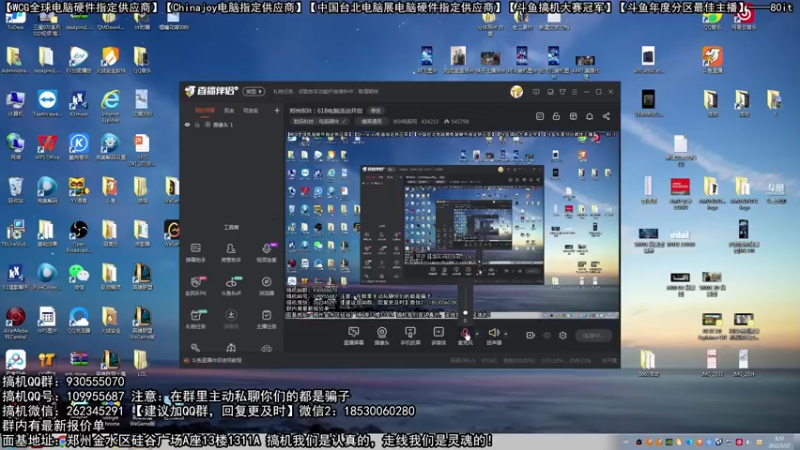The image size is (800, 450).
Task: Open the intel desktop shortcut
Action: [x=680, y=238]
